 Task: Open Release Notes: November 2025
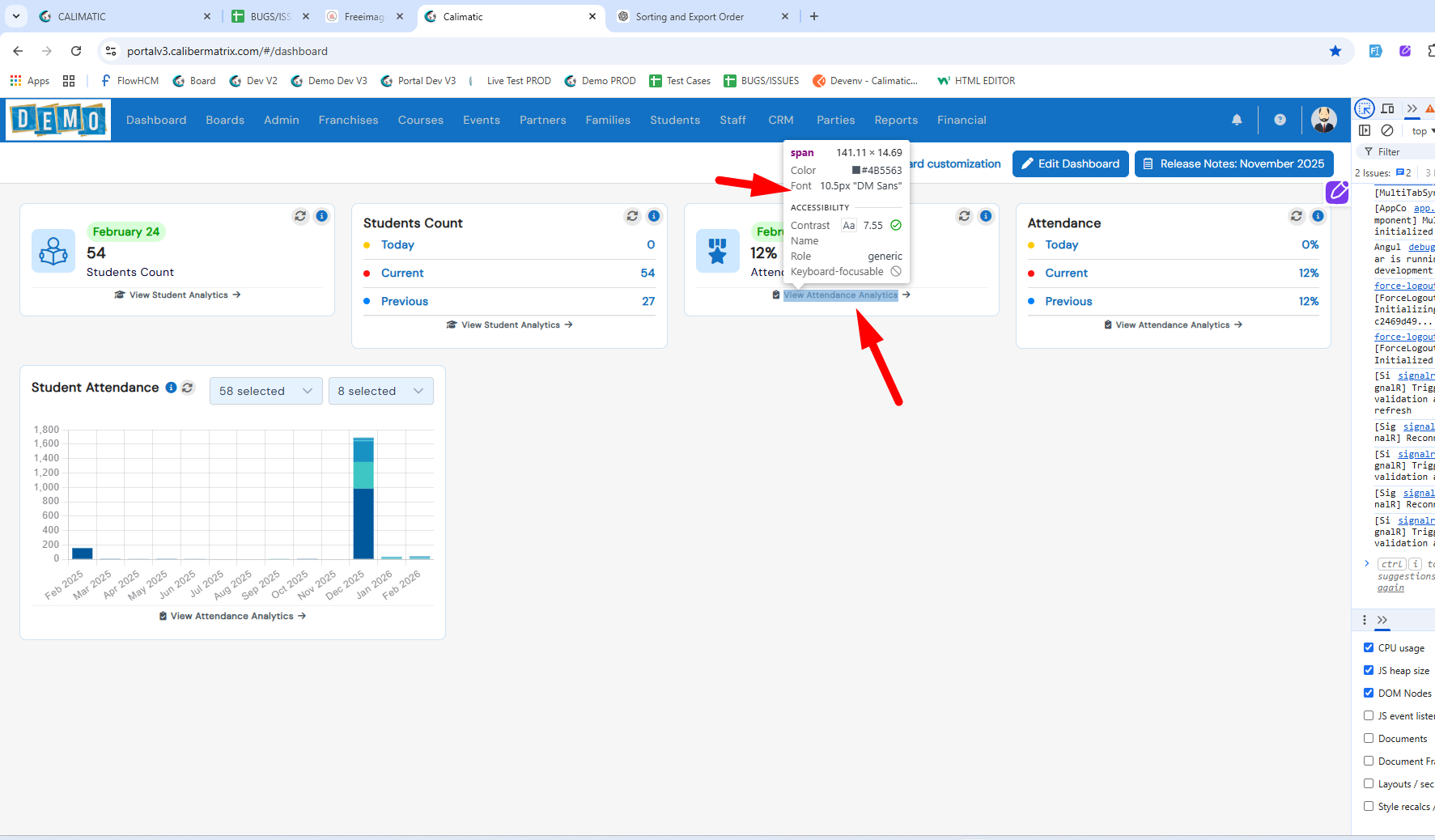tap(1233, 163)
